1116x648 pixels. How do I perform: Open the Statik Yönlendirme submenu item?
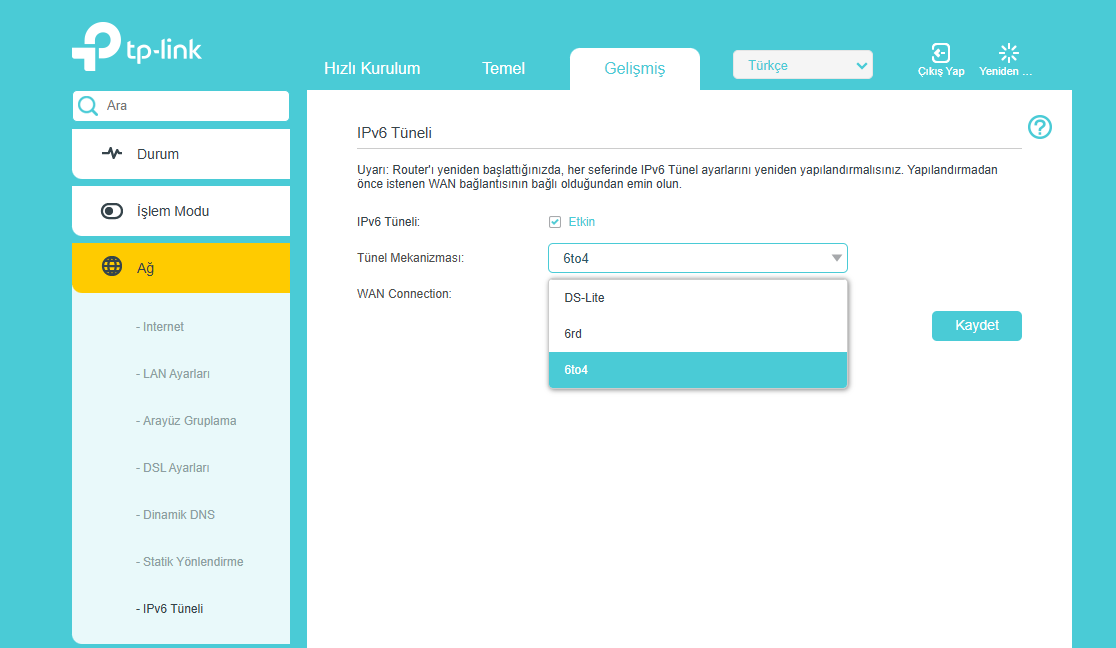pos(189,562)
